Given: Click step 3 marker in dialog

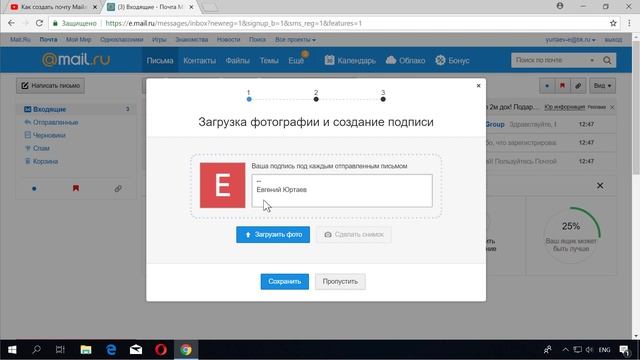Looking at the screenshot, I should pos(383,99).
